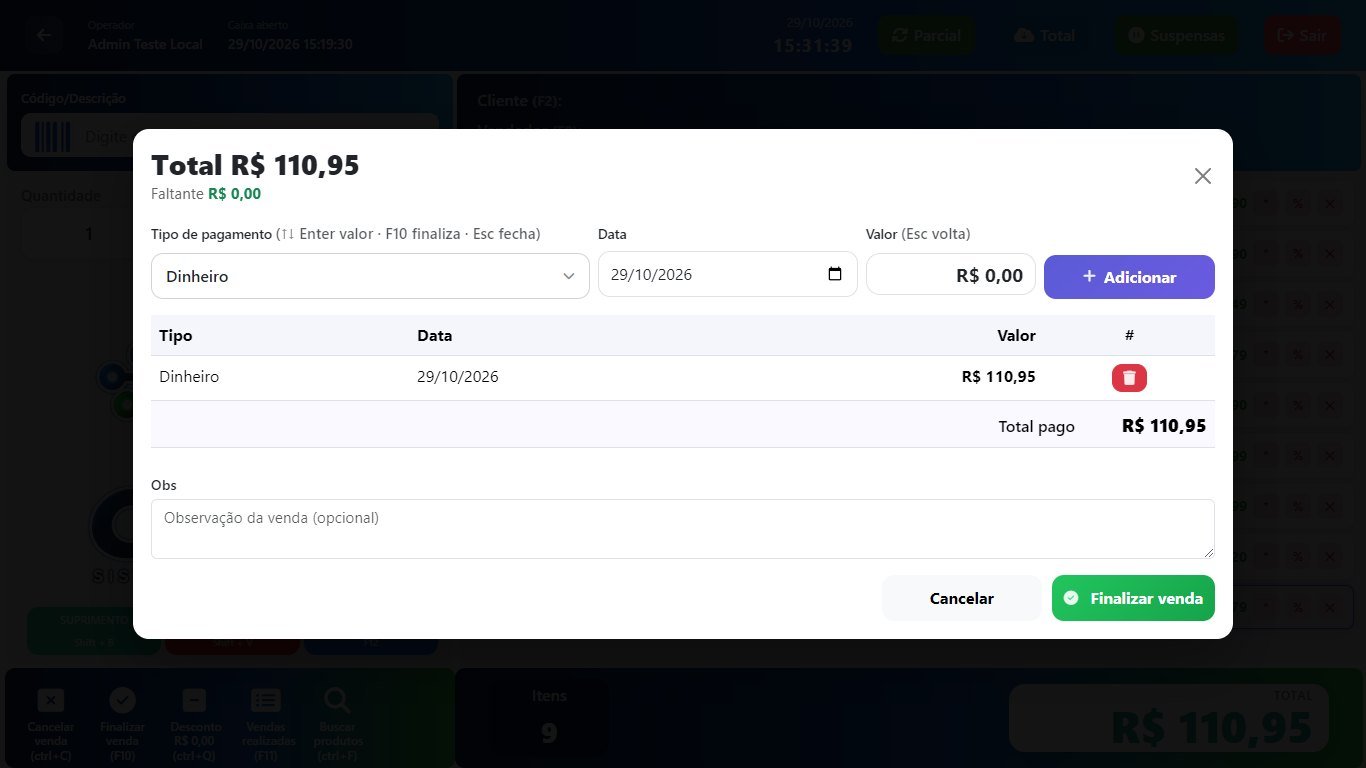
Task: Click the Adicionar button
Action: [1129, 277]
